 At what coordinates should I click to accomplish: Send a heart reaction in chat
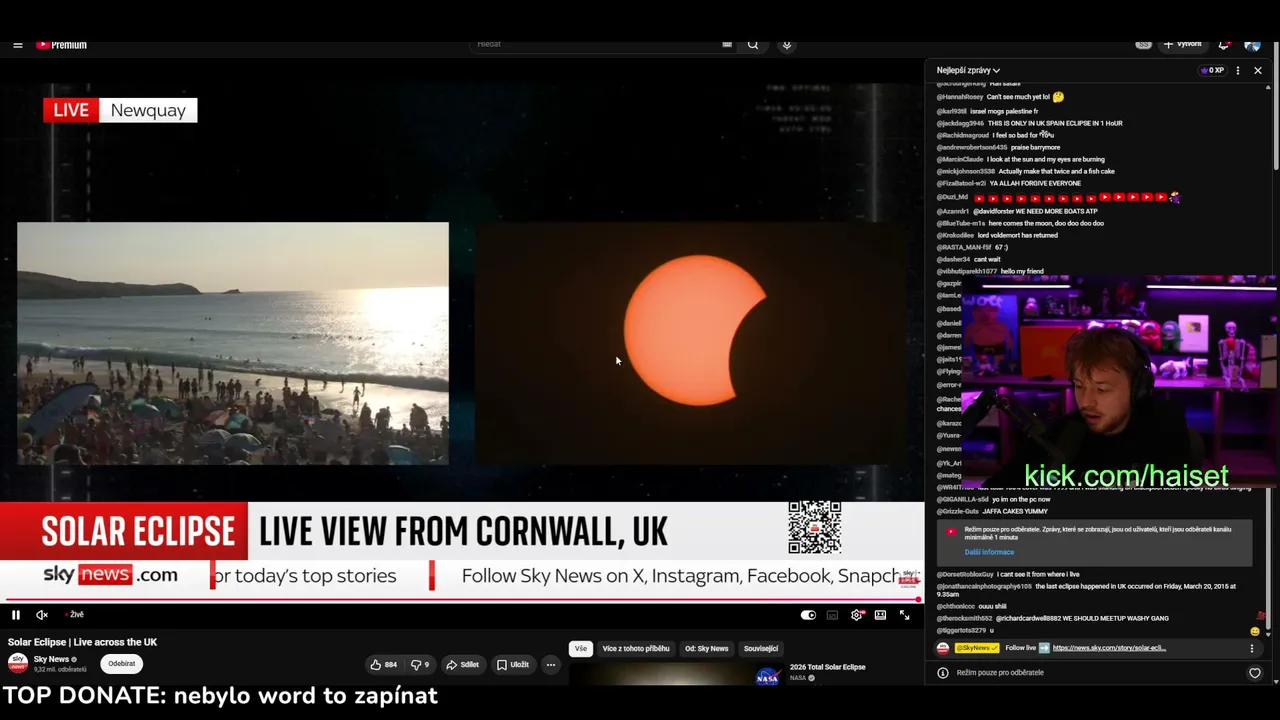[x=1255, y=673]
